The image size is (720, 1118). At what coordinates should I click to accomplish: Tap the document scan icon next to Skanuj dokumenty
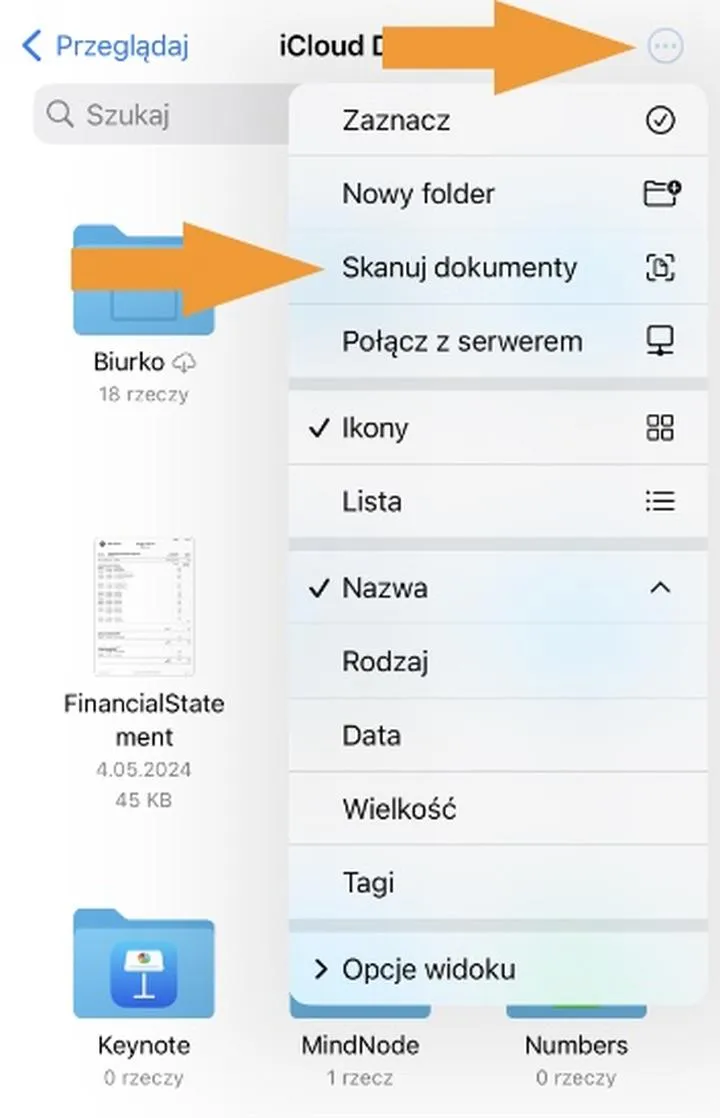(x=659, y=267)
